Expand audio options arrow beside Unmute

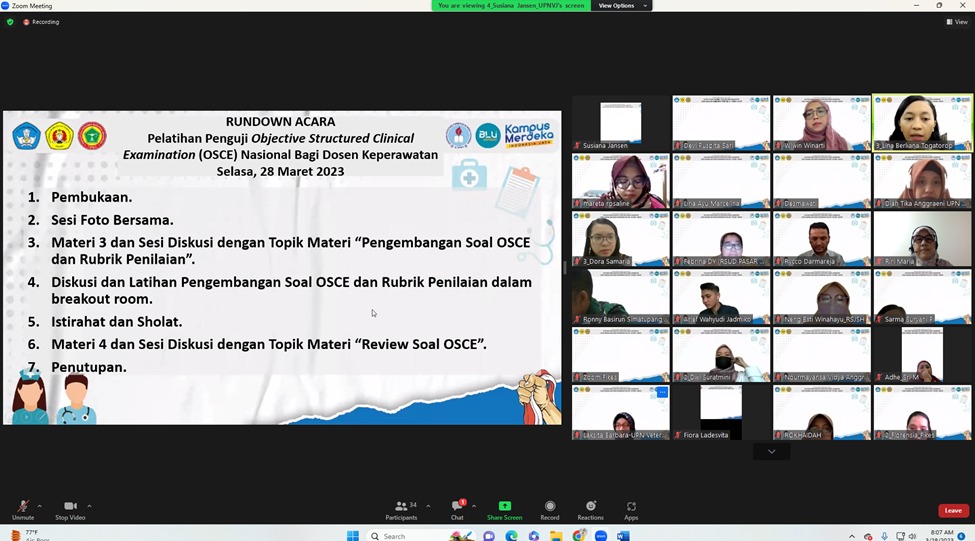pos(40,506)
